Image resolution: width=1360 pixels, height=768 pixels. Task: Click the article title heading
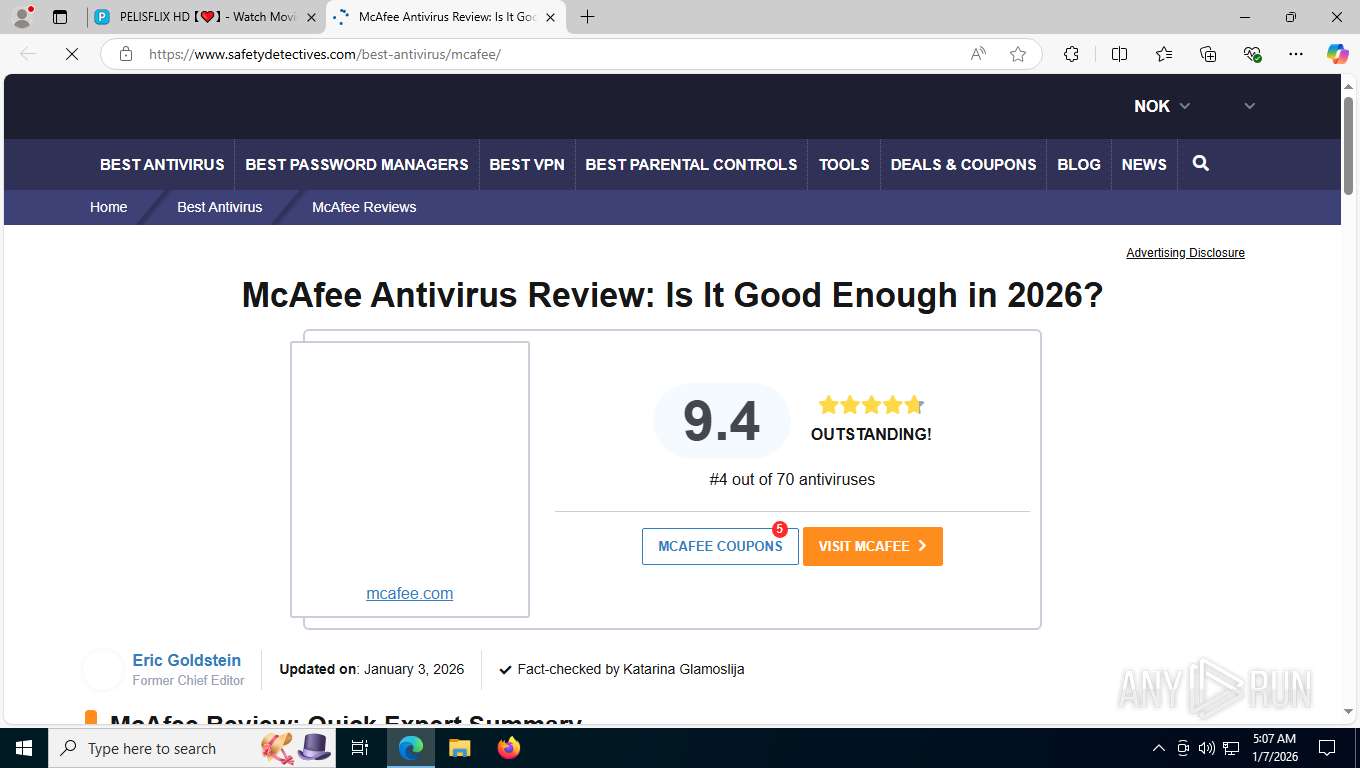pos(672,295)
